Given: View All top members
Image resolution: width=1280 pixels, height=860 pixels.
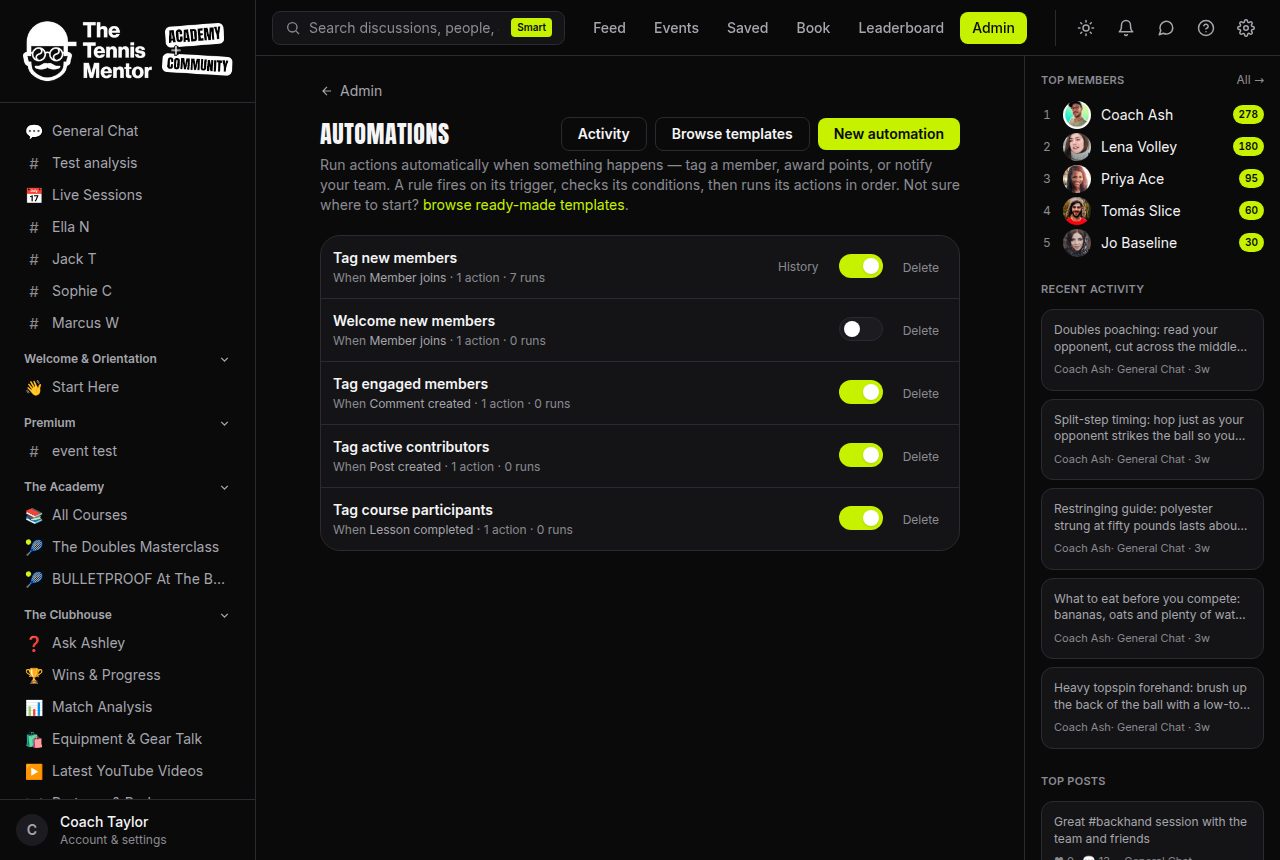Looking at the screenshot, I should [x=1250, y=80].
